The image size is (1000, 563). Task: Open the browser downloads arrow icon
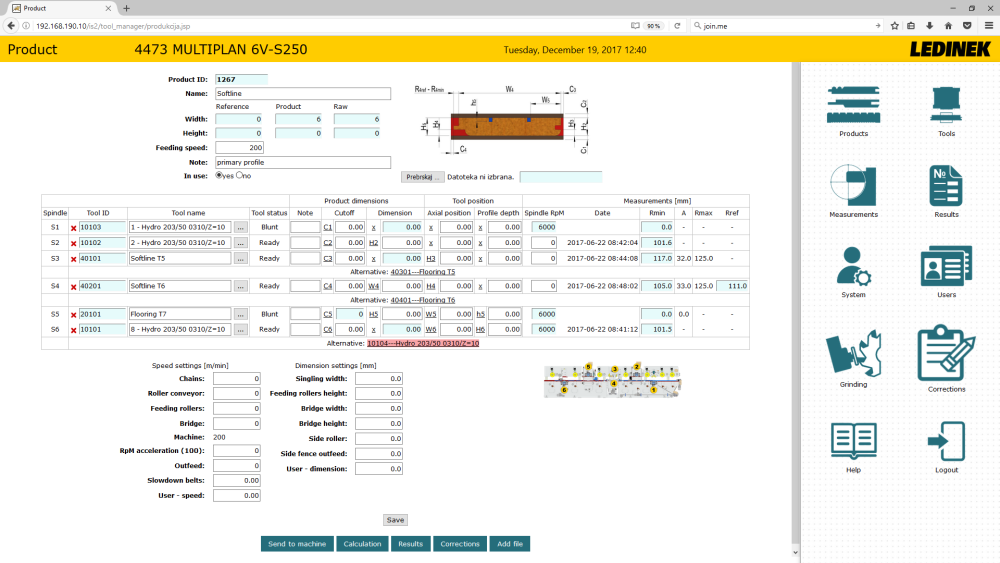click(929, 26)
